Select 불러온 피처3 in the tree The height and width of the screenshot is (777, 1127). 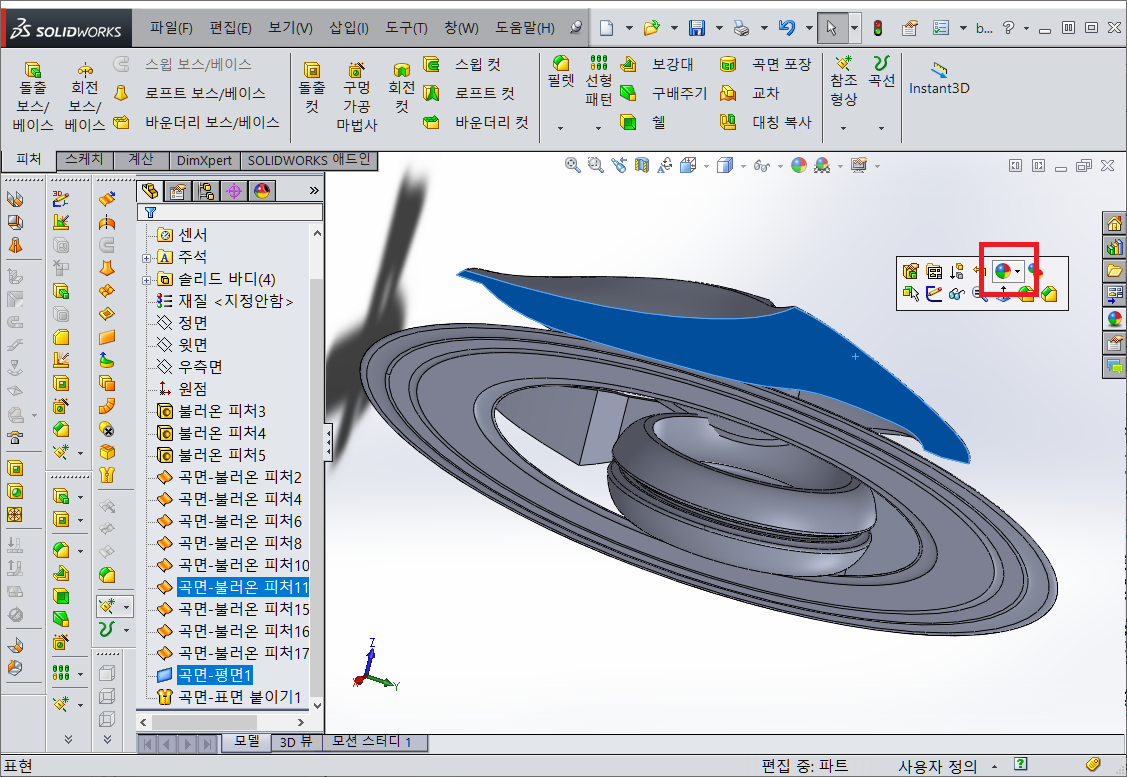click(x=211, y=412)
